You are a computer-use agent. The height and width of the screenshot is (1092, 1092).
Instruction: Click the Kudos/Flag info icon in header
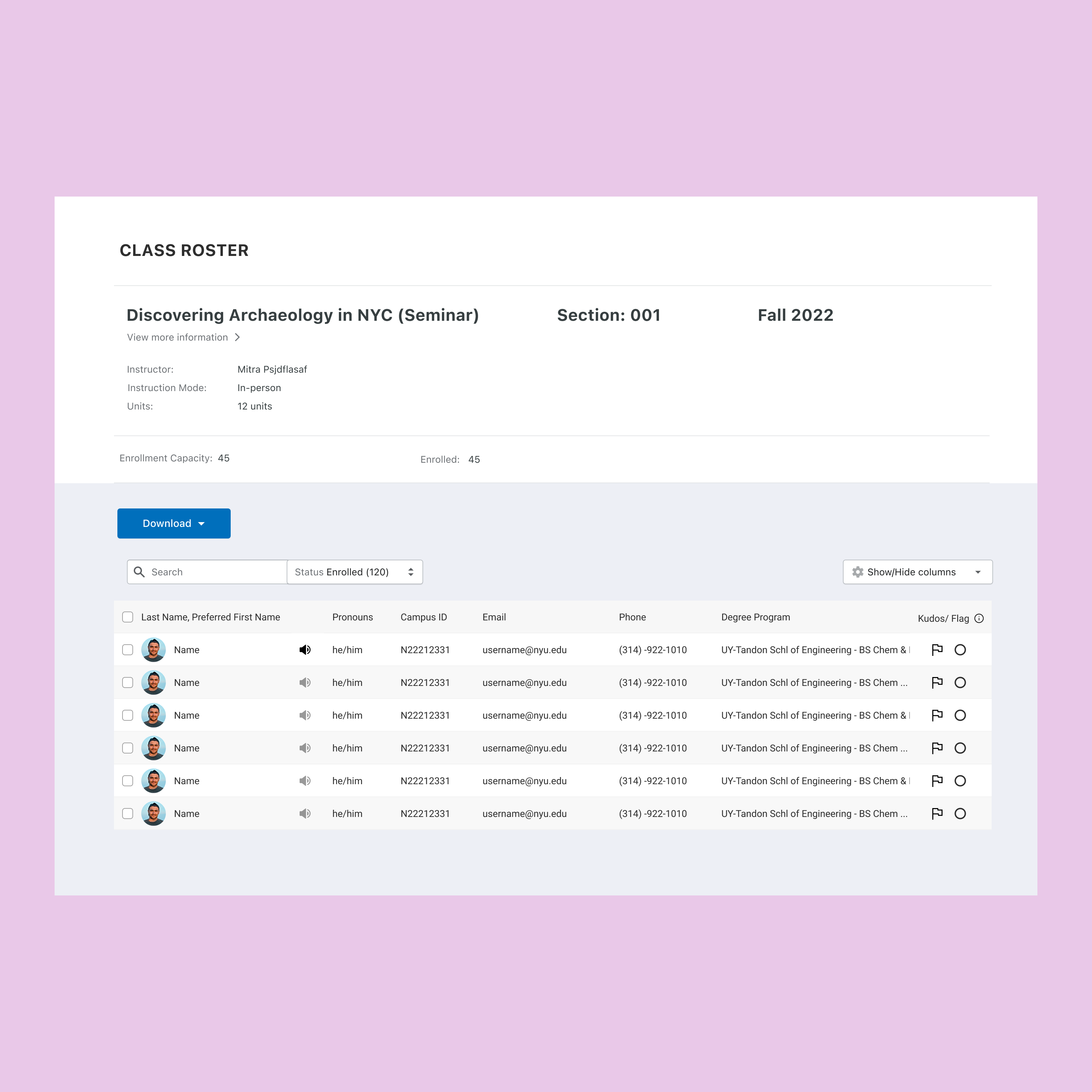coord(979,618)
